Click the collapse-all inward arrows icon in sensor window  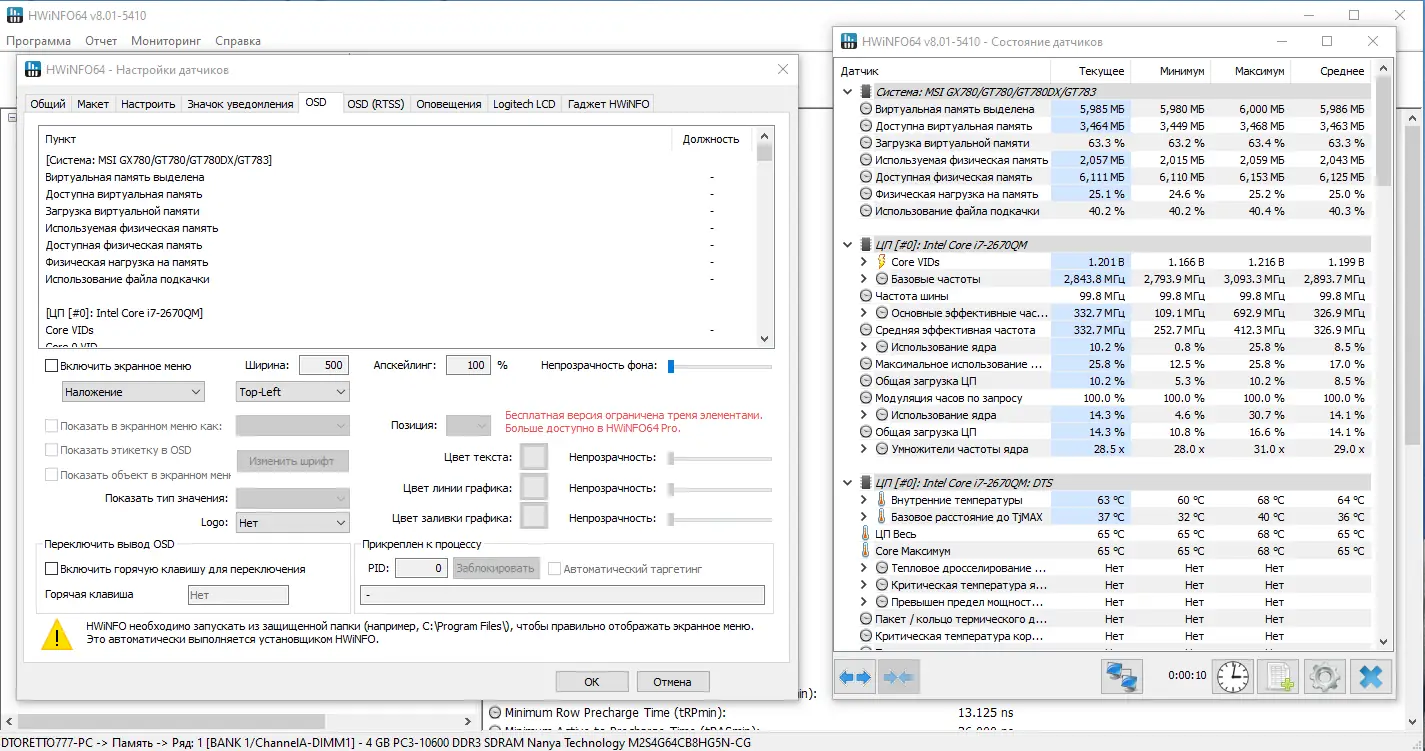click(x=898, y=677)
